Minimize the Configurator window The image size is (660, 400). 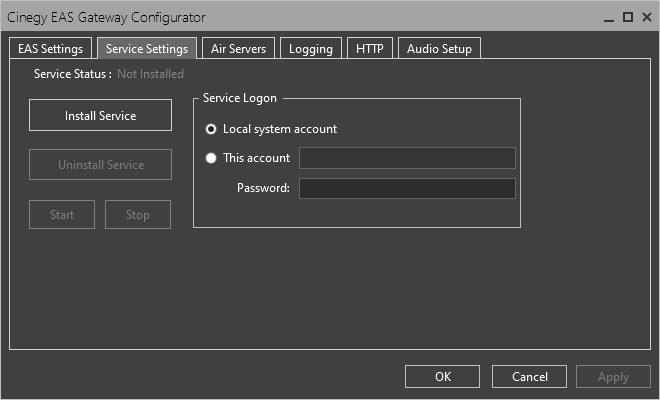pyautogui.click(x=609, y=18)
